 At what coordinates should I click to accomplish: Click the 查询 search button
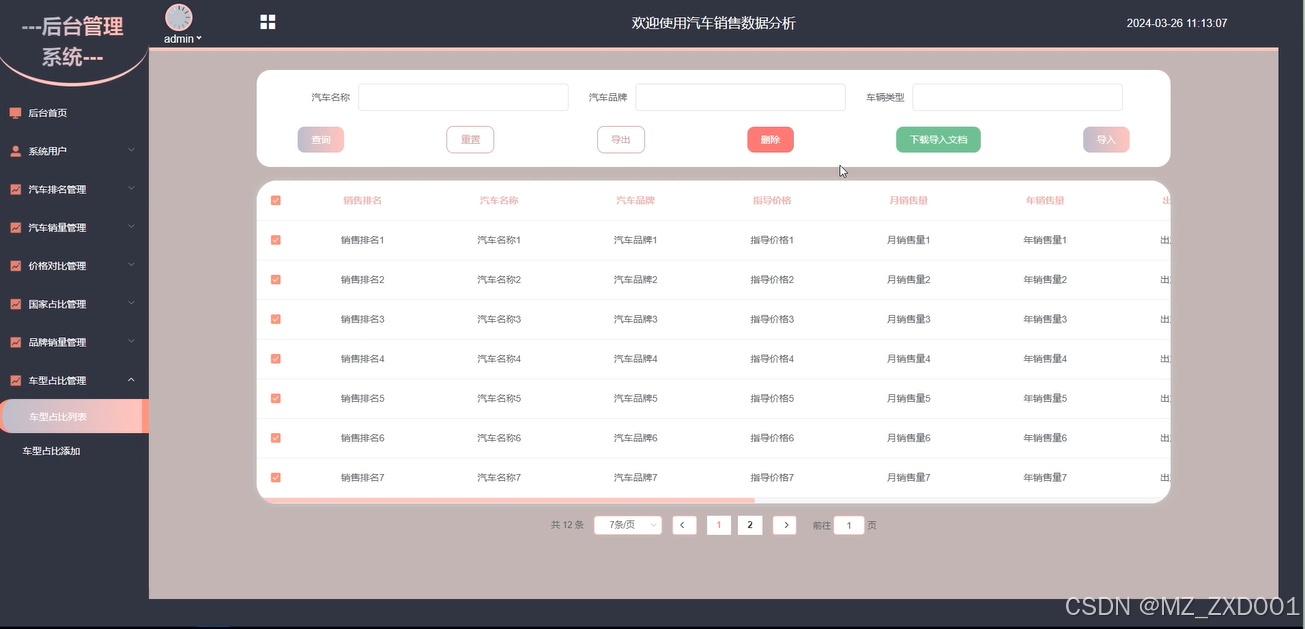pyautogui.click(x=321, y=140)
